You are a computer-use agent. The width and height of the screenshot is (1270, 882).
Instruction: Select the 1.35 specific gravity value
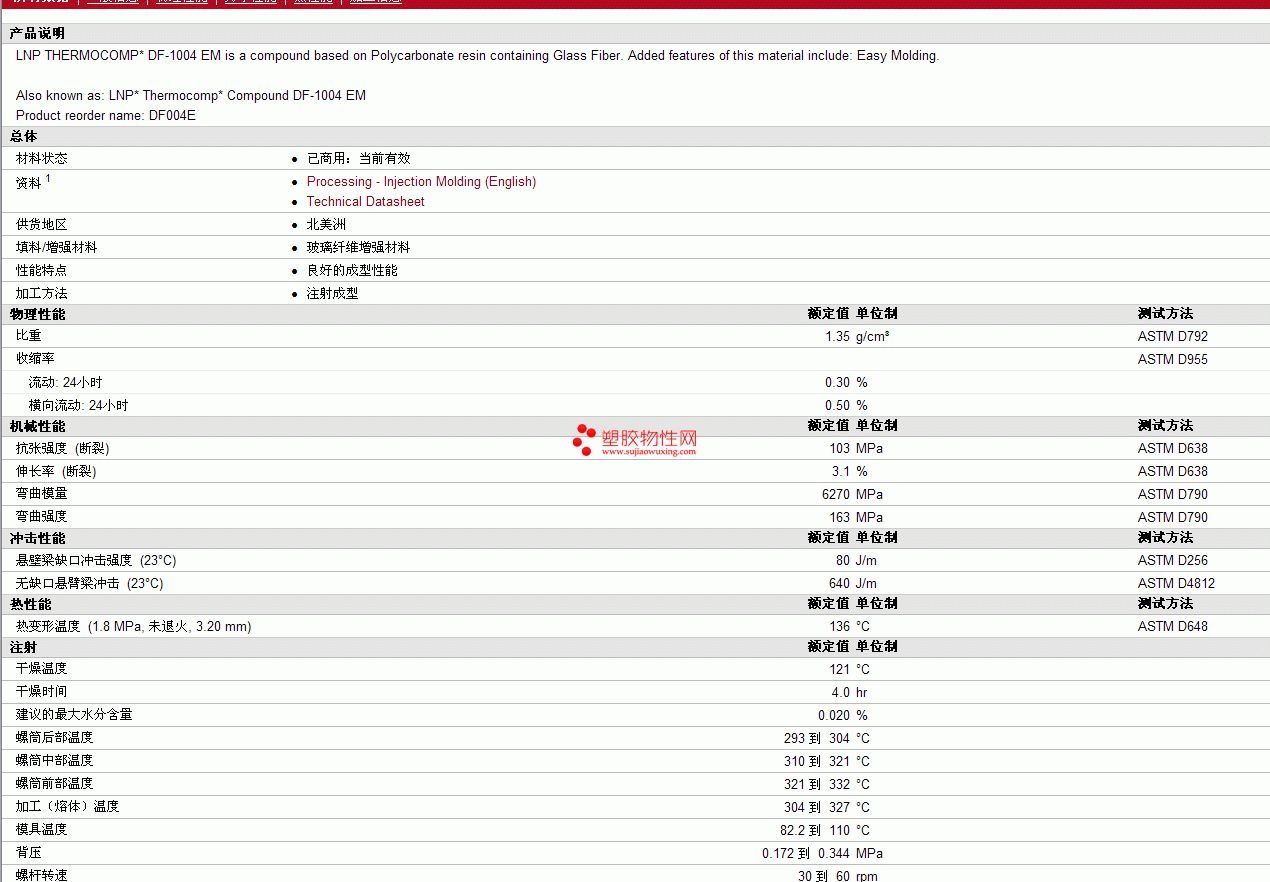[x=837, y=337]
